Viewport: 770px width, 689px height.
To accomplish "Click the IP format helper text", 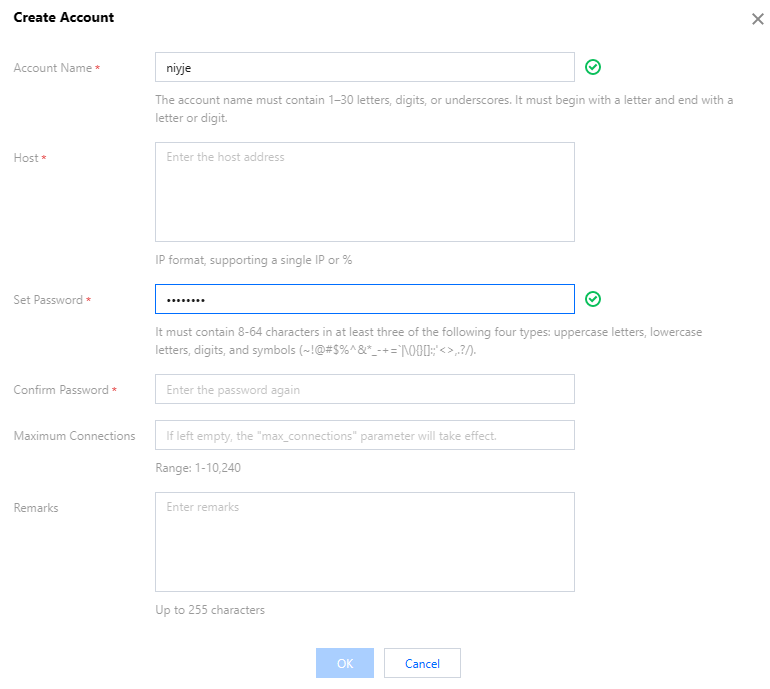I will coord(253,260).
